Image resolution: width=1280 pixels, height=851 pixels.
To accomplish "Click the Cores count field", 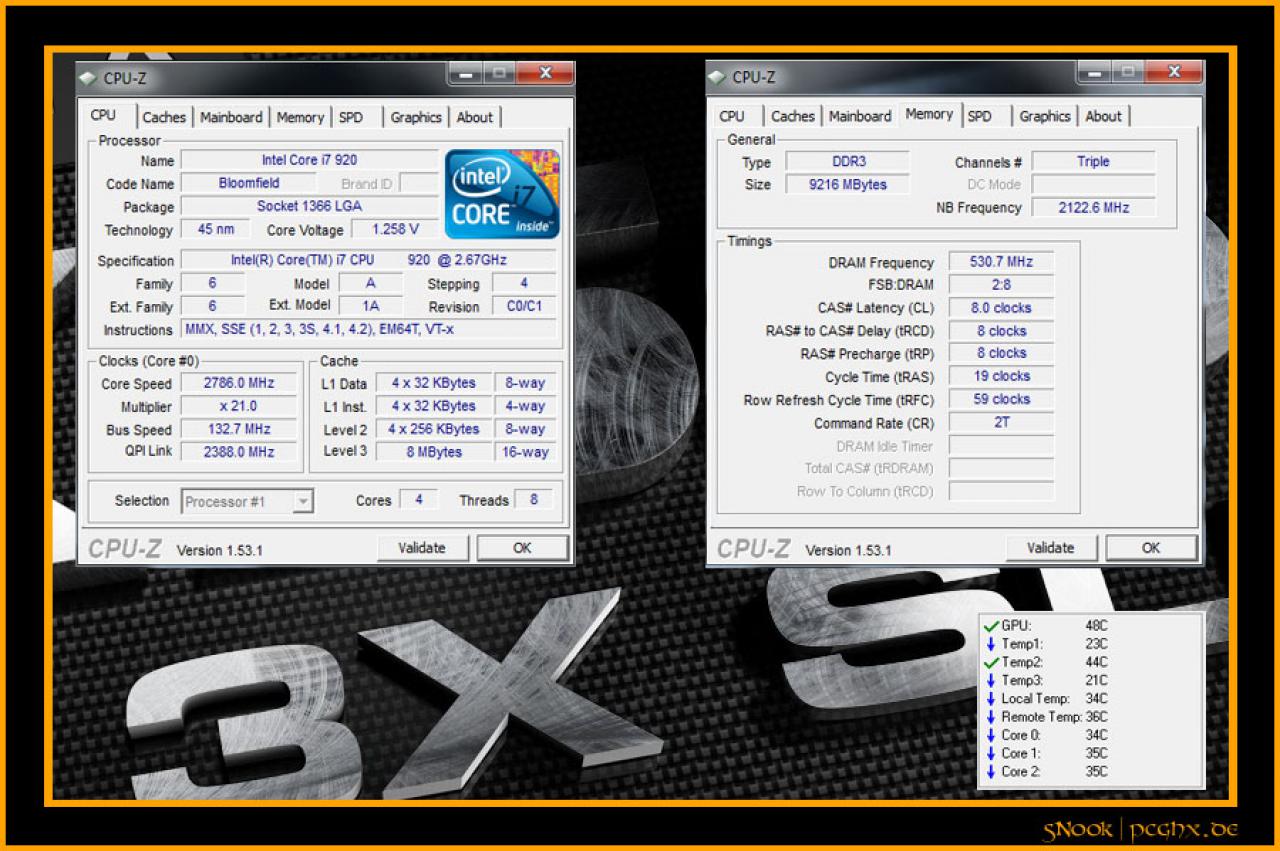I will pyautogui.click(x=418, y=499).
